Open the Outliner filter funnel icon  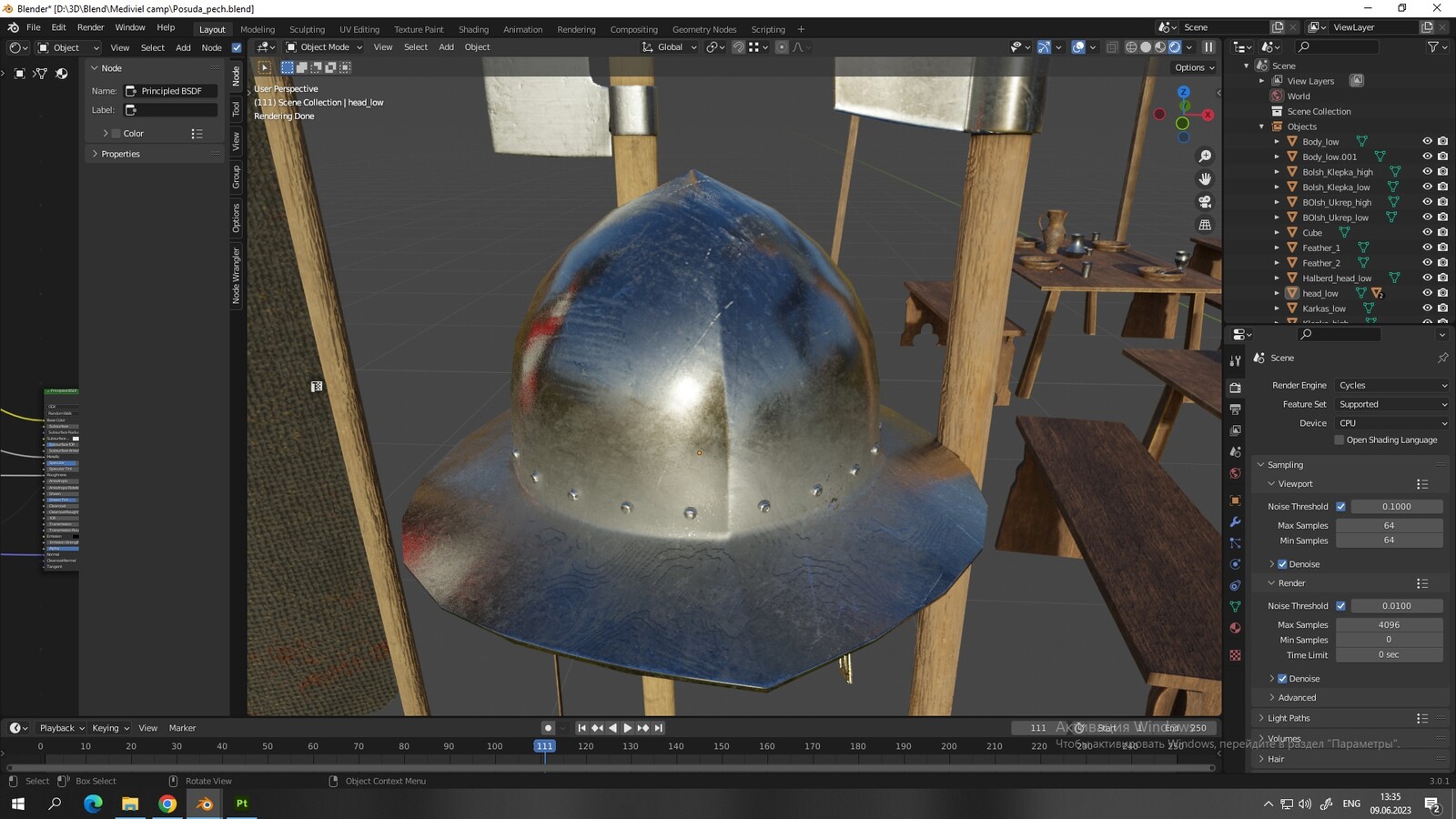coord(1434,46)
